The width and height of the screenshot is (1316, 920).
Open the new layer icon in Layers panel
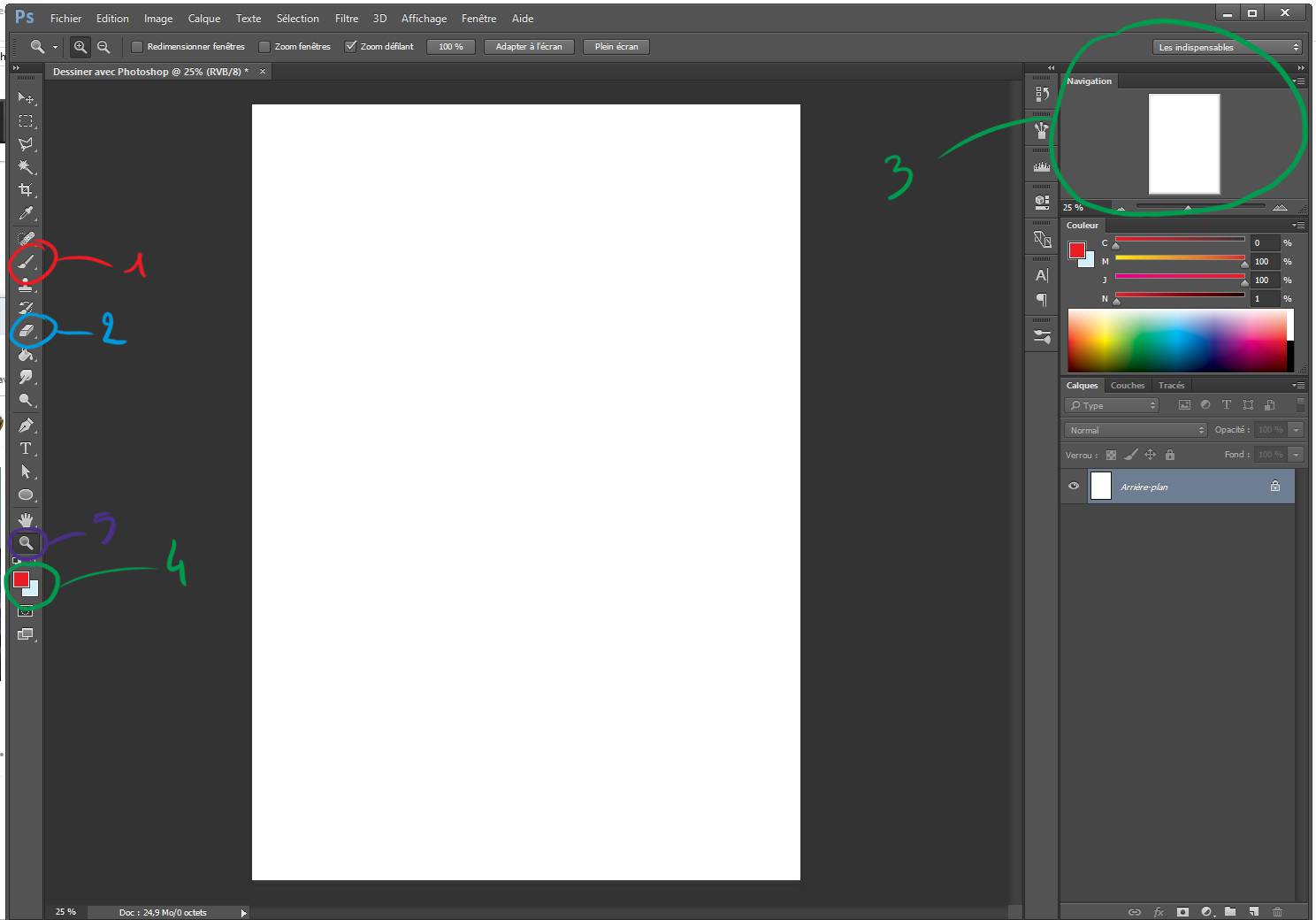tap(1253, 912)
